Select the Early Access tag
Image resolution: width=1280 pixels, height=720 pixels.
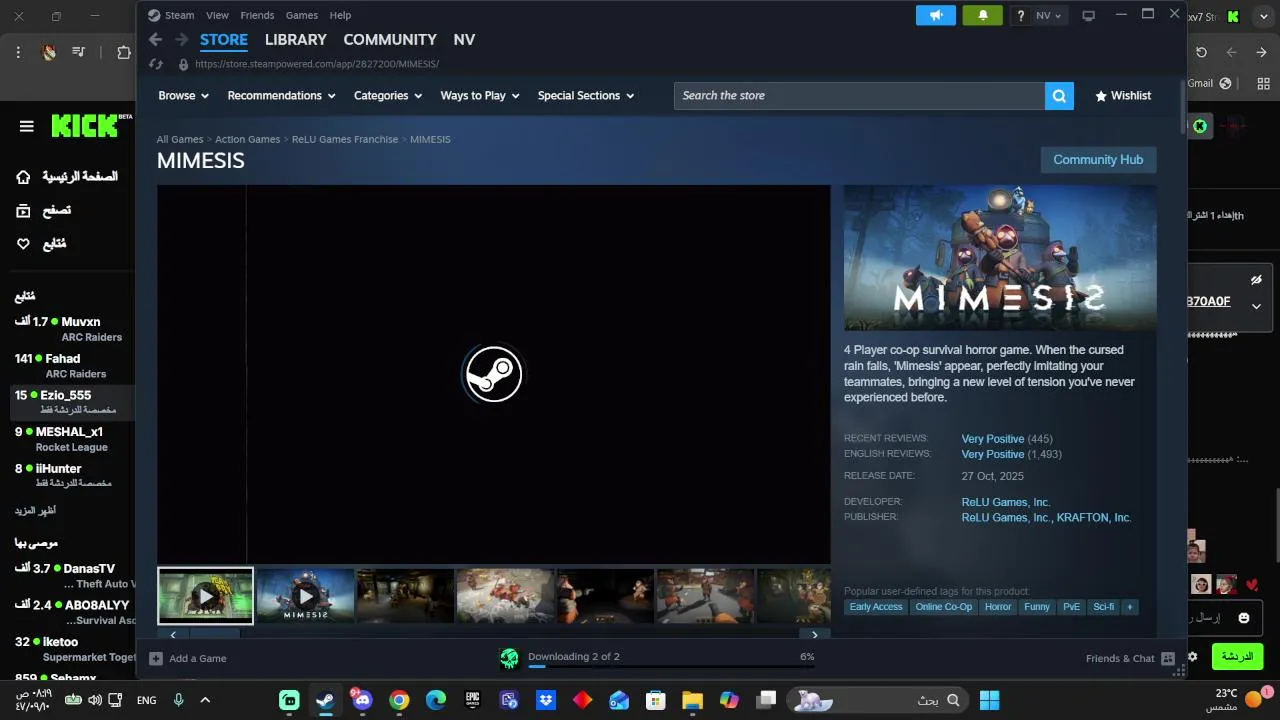click(876, 607)
